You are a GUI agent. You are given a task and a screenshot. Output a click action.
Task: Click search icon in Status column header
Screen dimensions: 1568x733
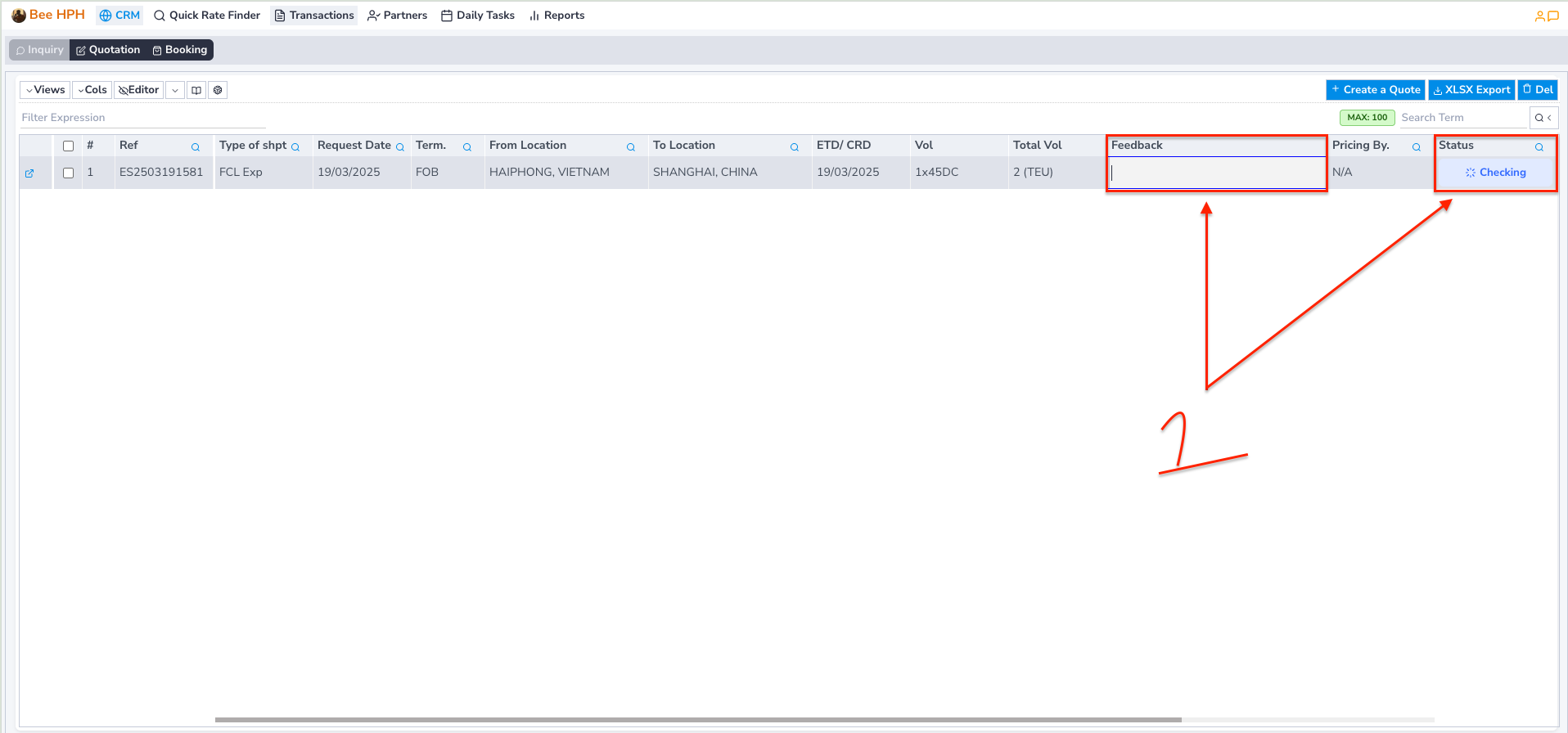pos(1539,147)
